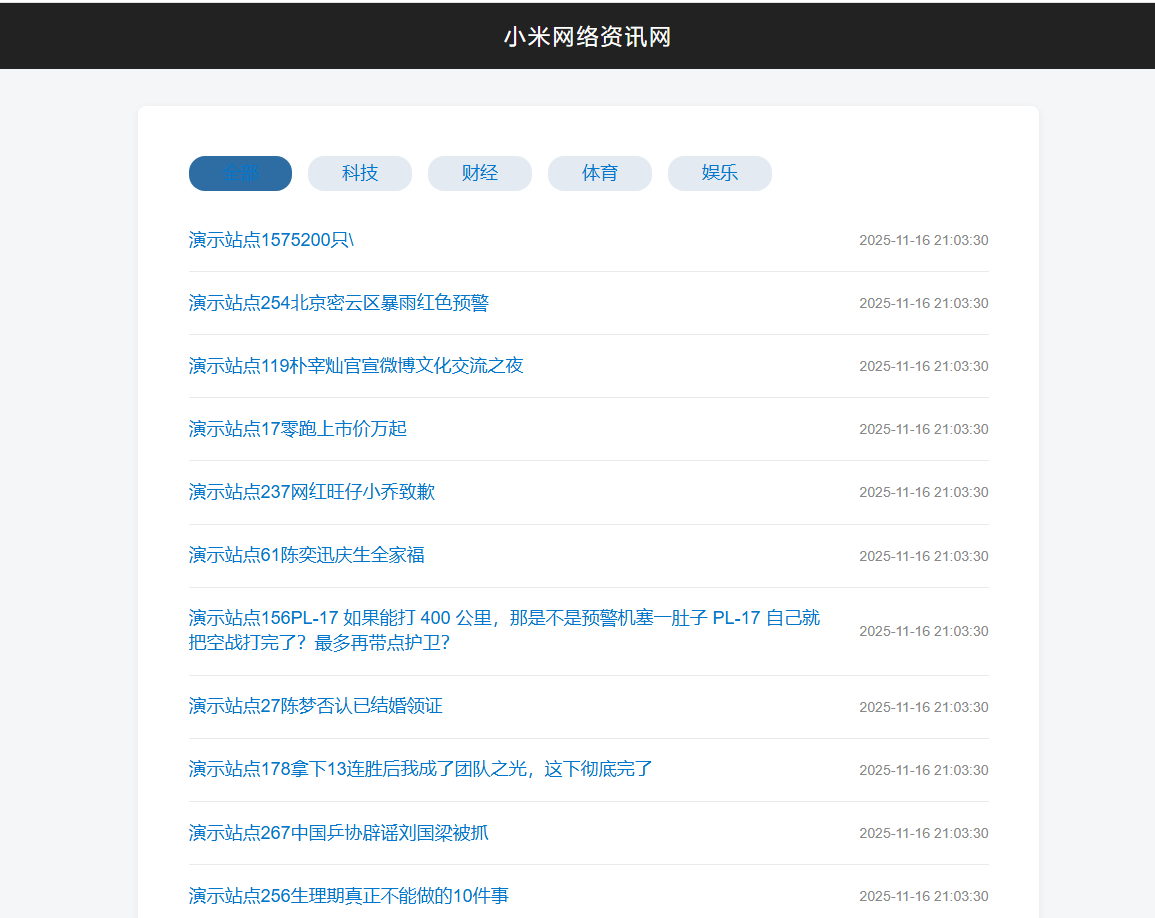
Task: Switch to the 科技 category tab
Action: (360, 173)
